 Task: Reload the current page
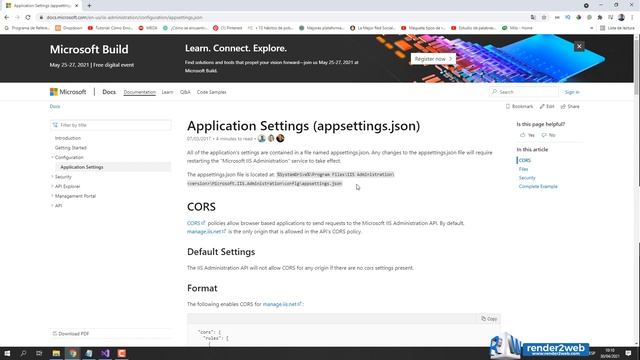[x=28, y=18]
